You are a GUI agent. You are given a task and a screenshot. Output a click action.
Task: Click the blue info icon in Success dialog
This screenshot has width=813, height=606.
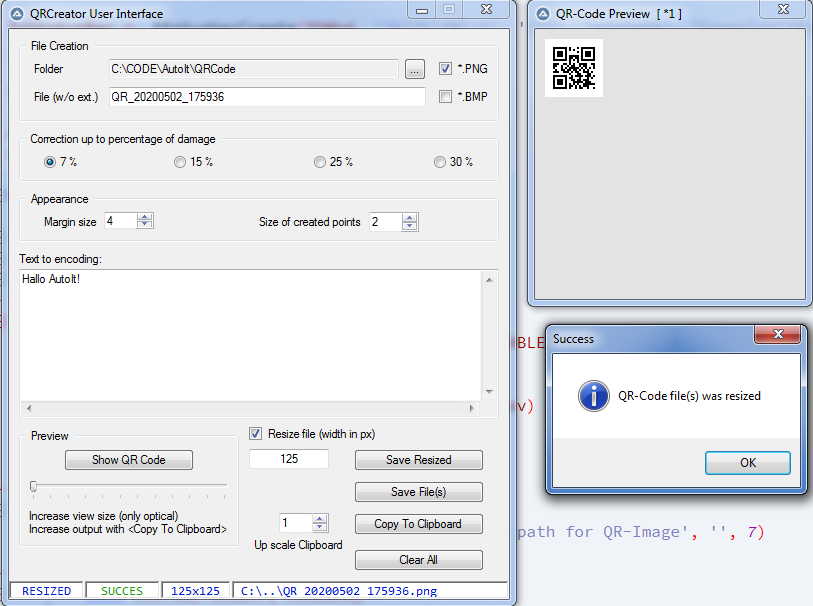594,396
